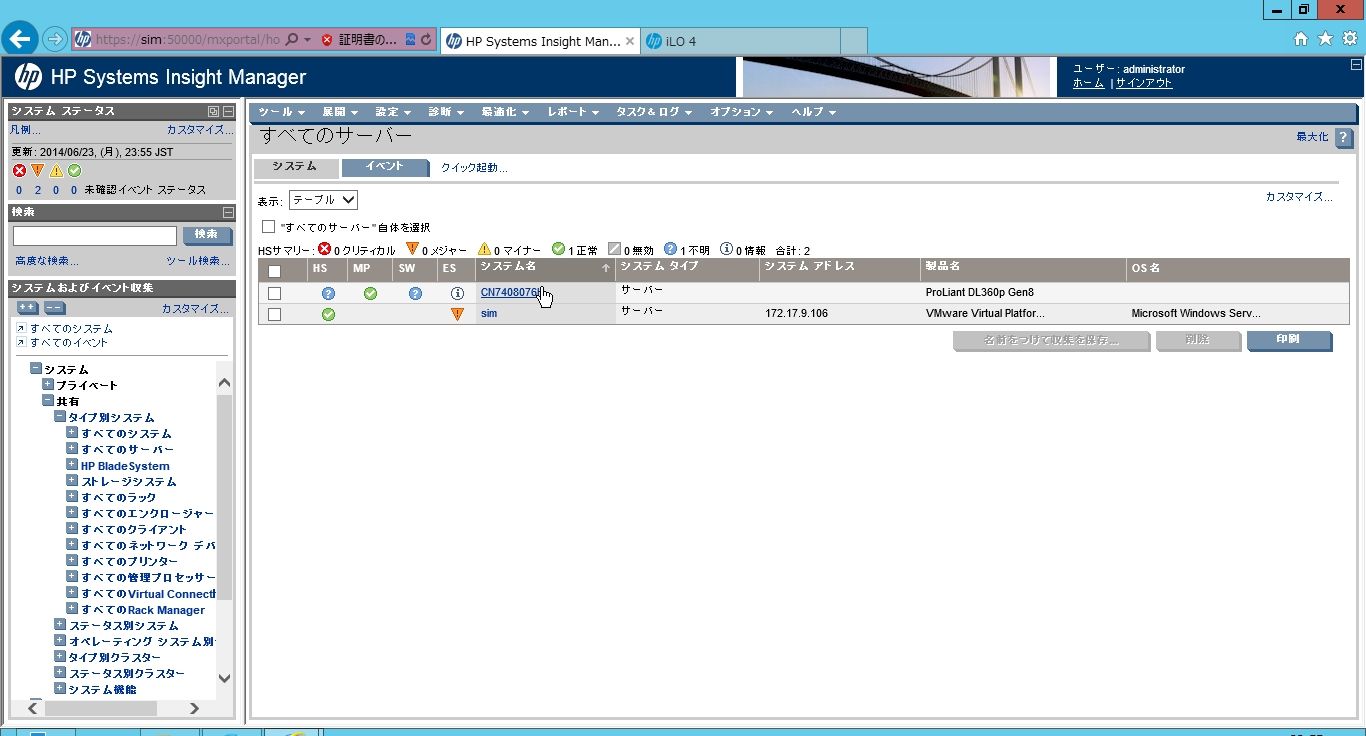Click the サインアウト link

pos(1144,83)
